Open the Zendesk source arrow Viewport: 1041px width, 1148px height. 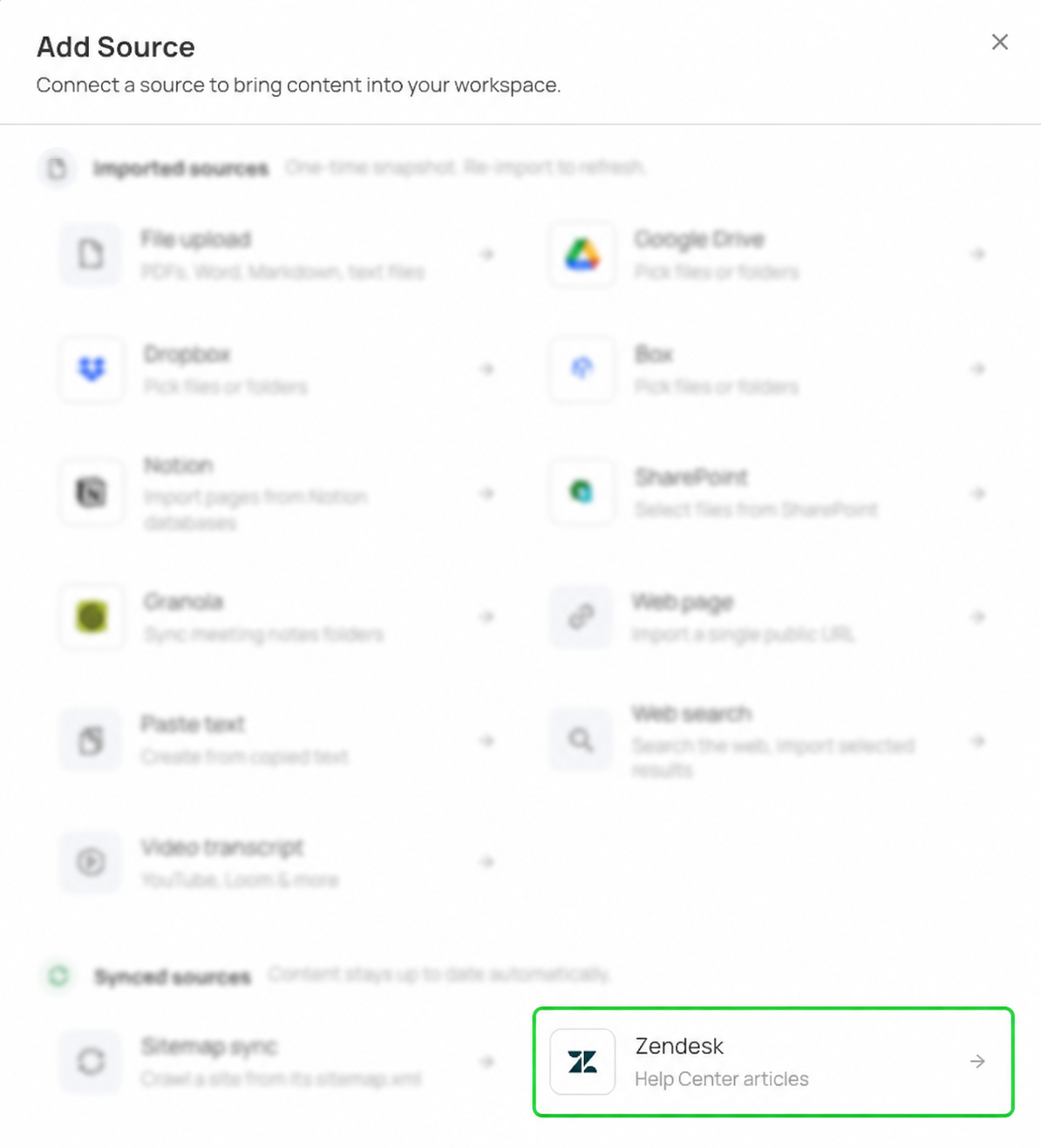977,1062
